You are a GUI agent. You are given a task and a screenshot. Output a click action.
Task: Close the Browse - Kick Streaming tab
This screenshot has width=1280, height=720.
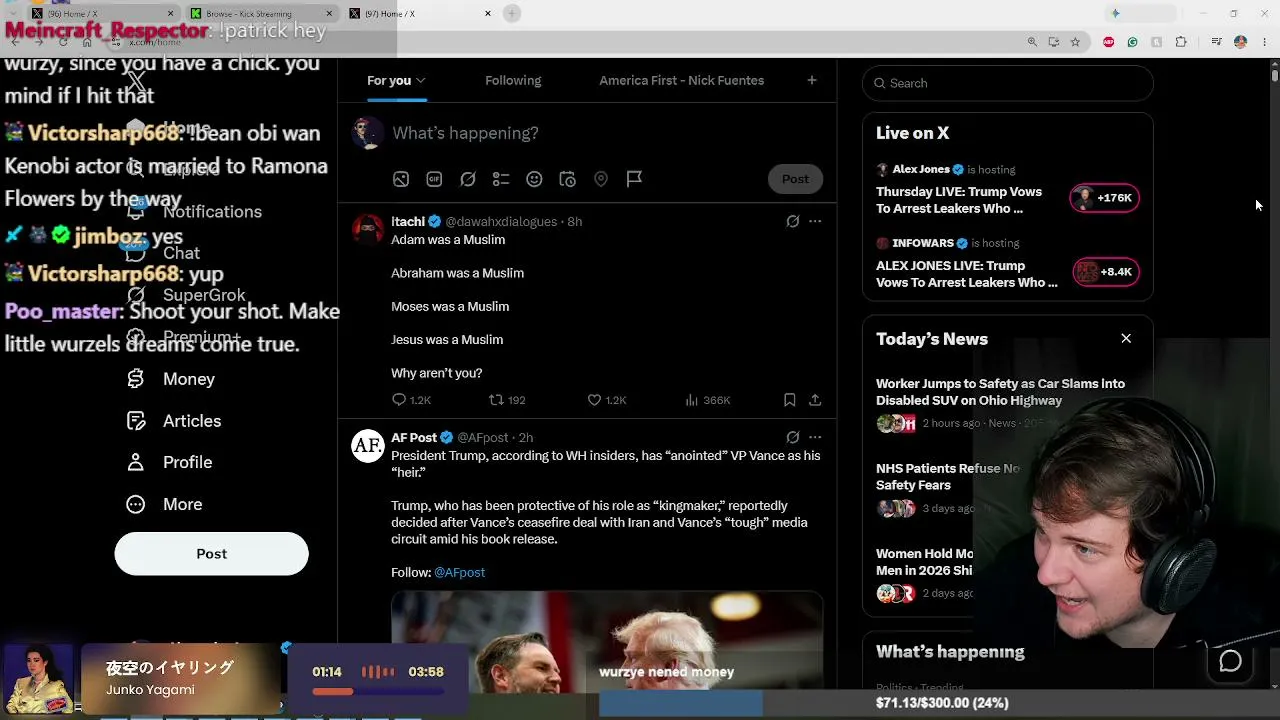coord(329,14)
